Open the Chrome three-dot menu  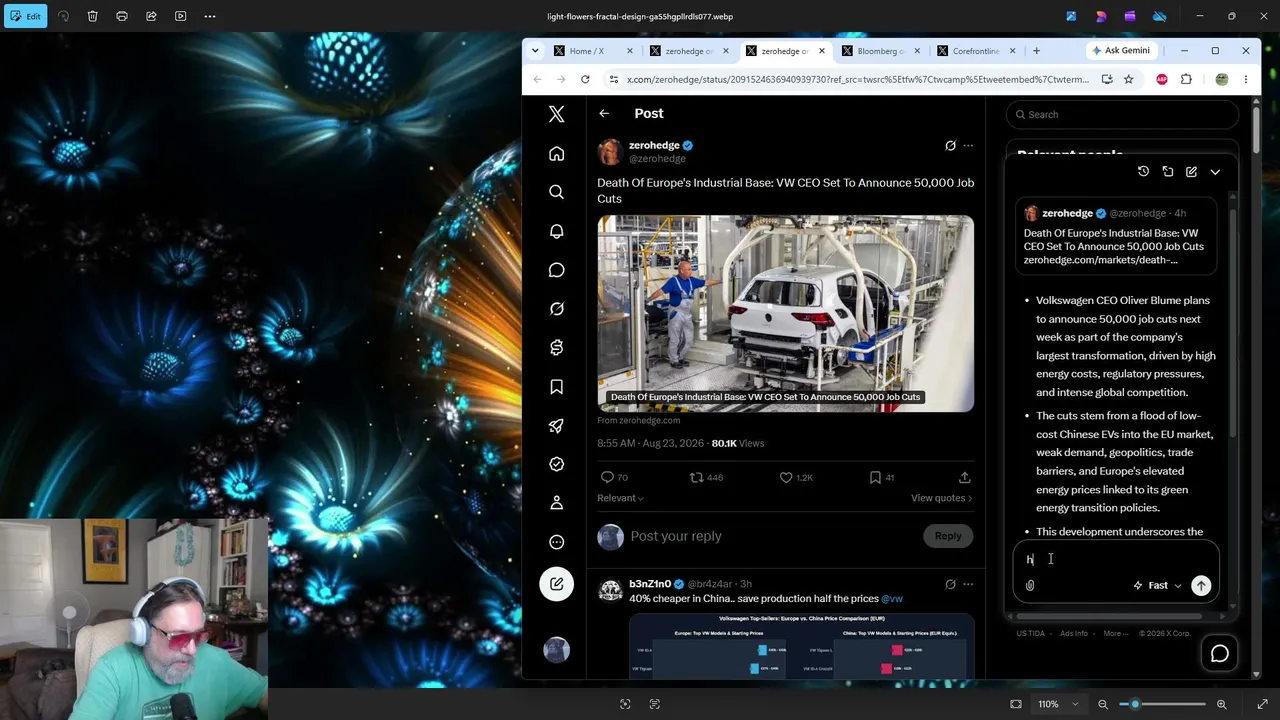click(1246, 79)
